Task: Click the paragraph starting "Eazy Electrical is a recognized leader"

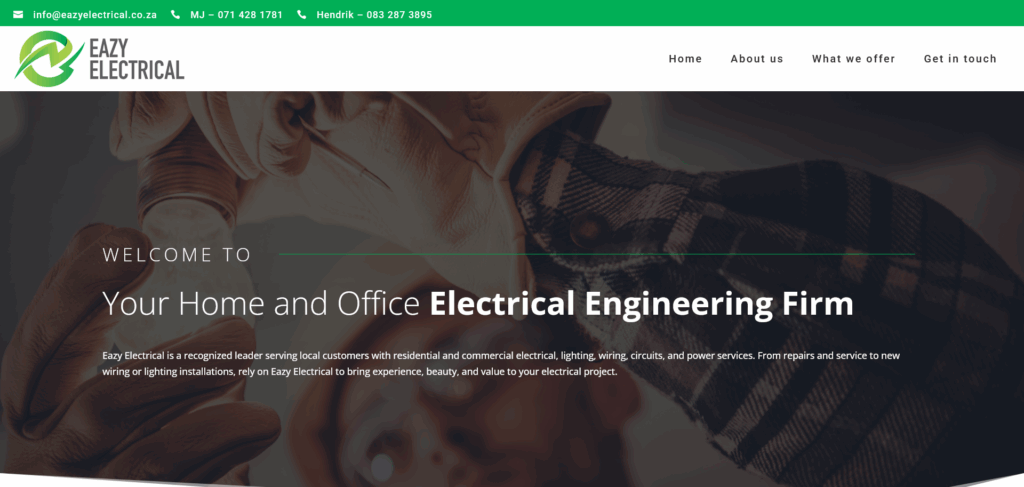Action: tap(502, 364)
